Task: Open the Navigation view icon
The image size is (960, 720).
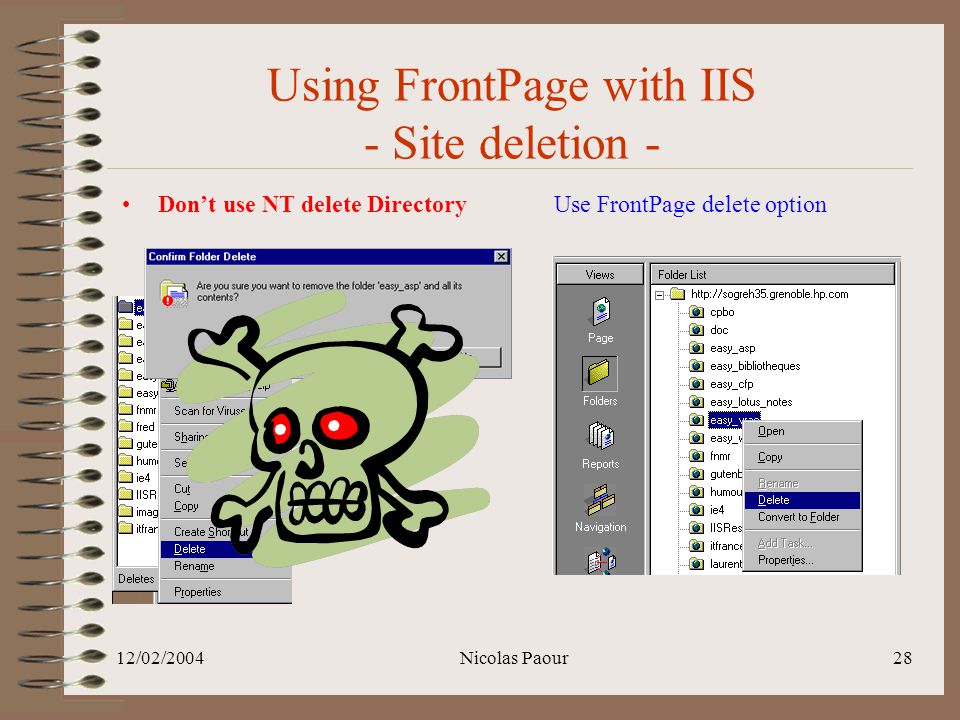Action: [x=600, y=499]
